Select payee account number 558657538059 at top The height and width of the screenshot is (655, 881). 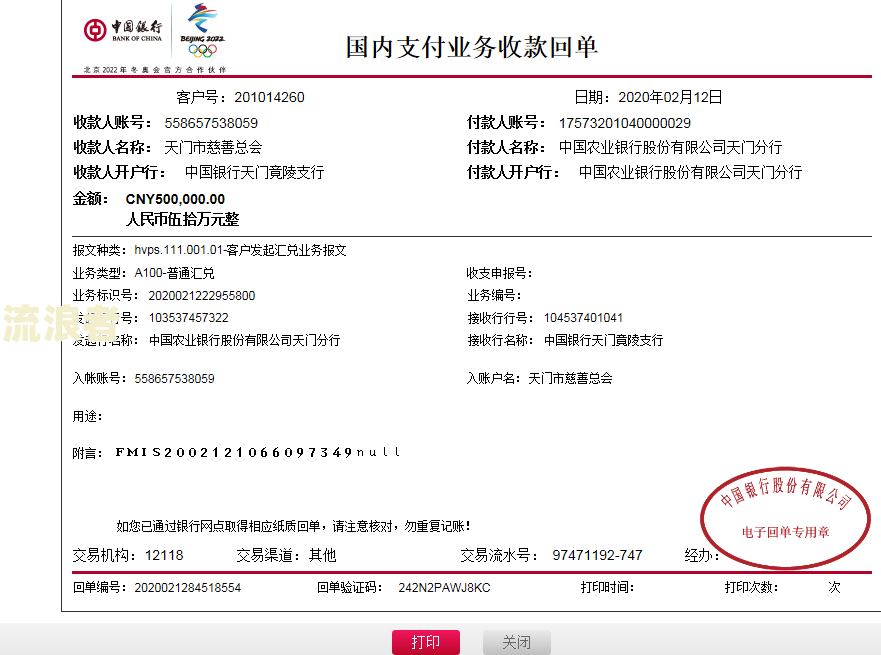(211, 123)
